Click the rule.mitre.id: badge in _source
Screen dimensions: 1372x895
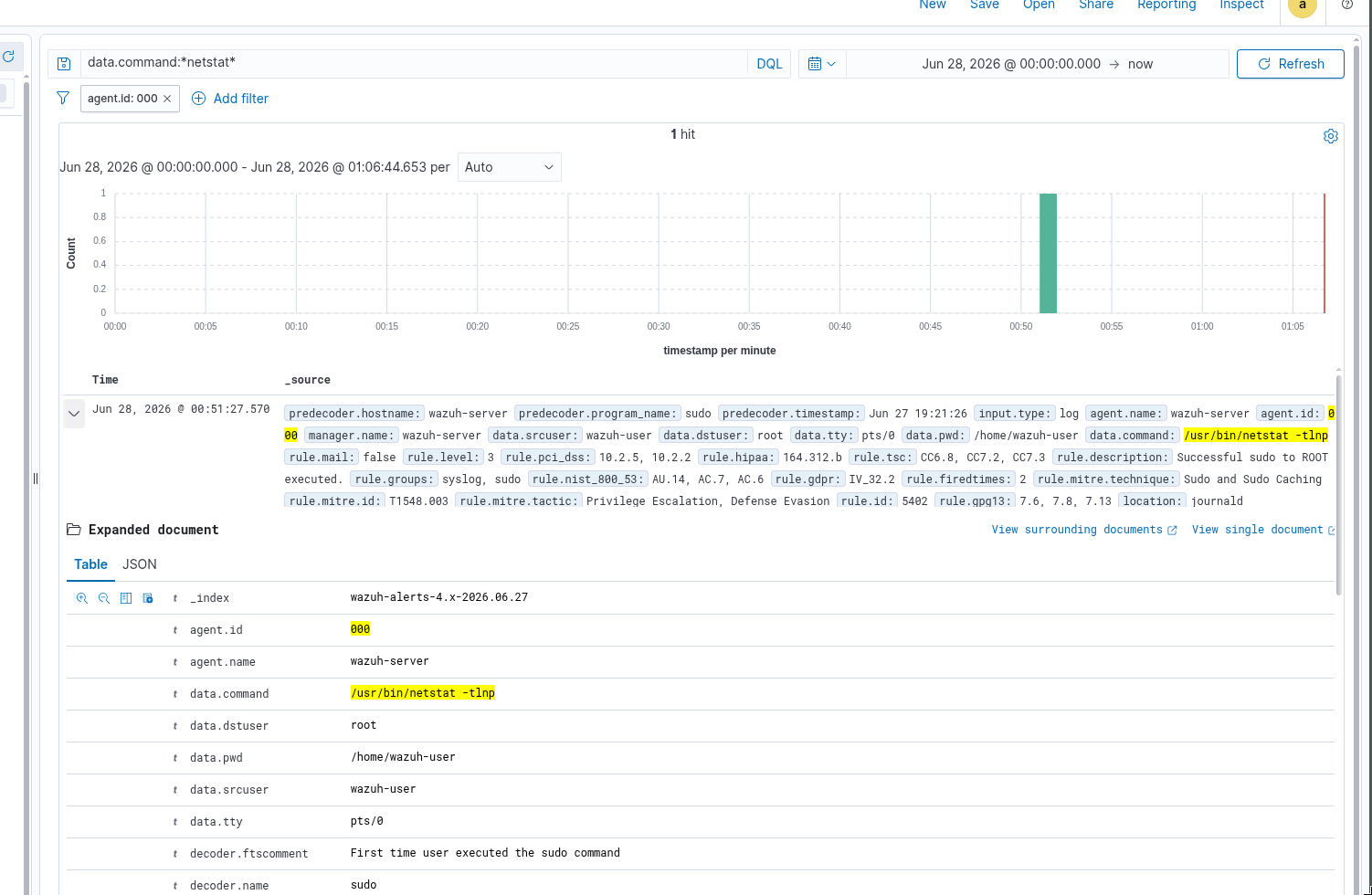click(334, 500)
